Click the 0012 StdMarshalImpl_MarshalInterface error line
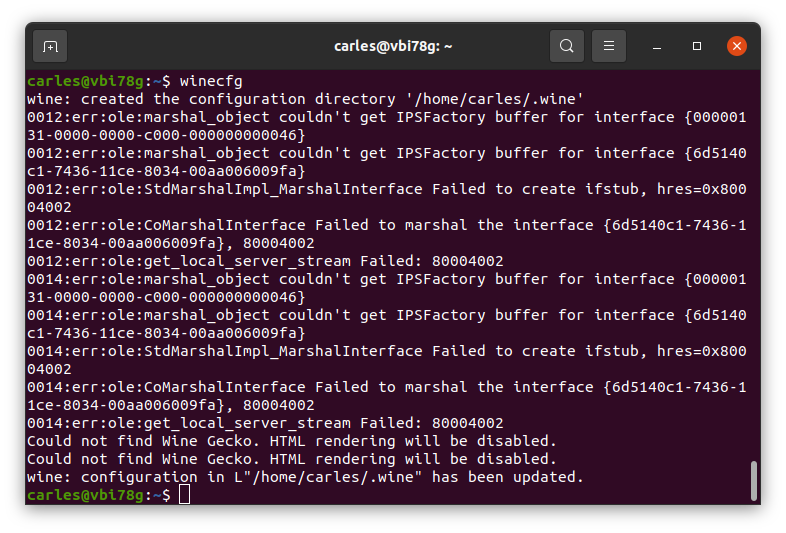Image resolution: width=786 pixels, height=533 pixels. coord(386,198)
